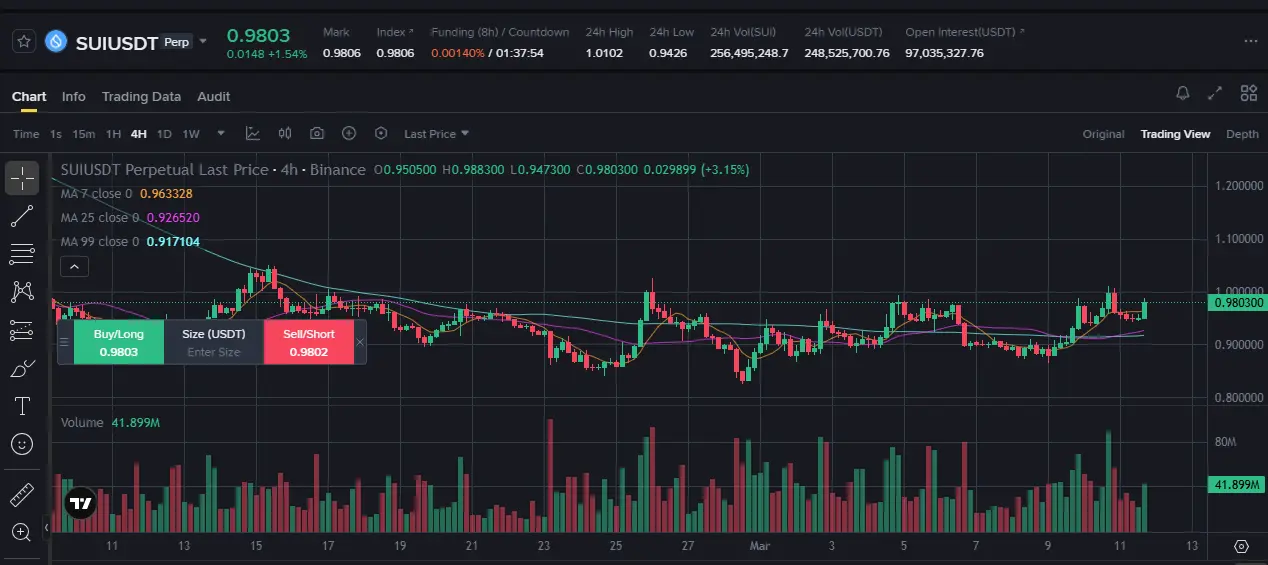
Task: Collapse the drawing toolbar with the left arrow
Action: [46, 527]
